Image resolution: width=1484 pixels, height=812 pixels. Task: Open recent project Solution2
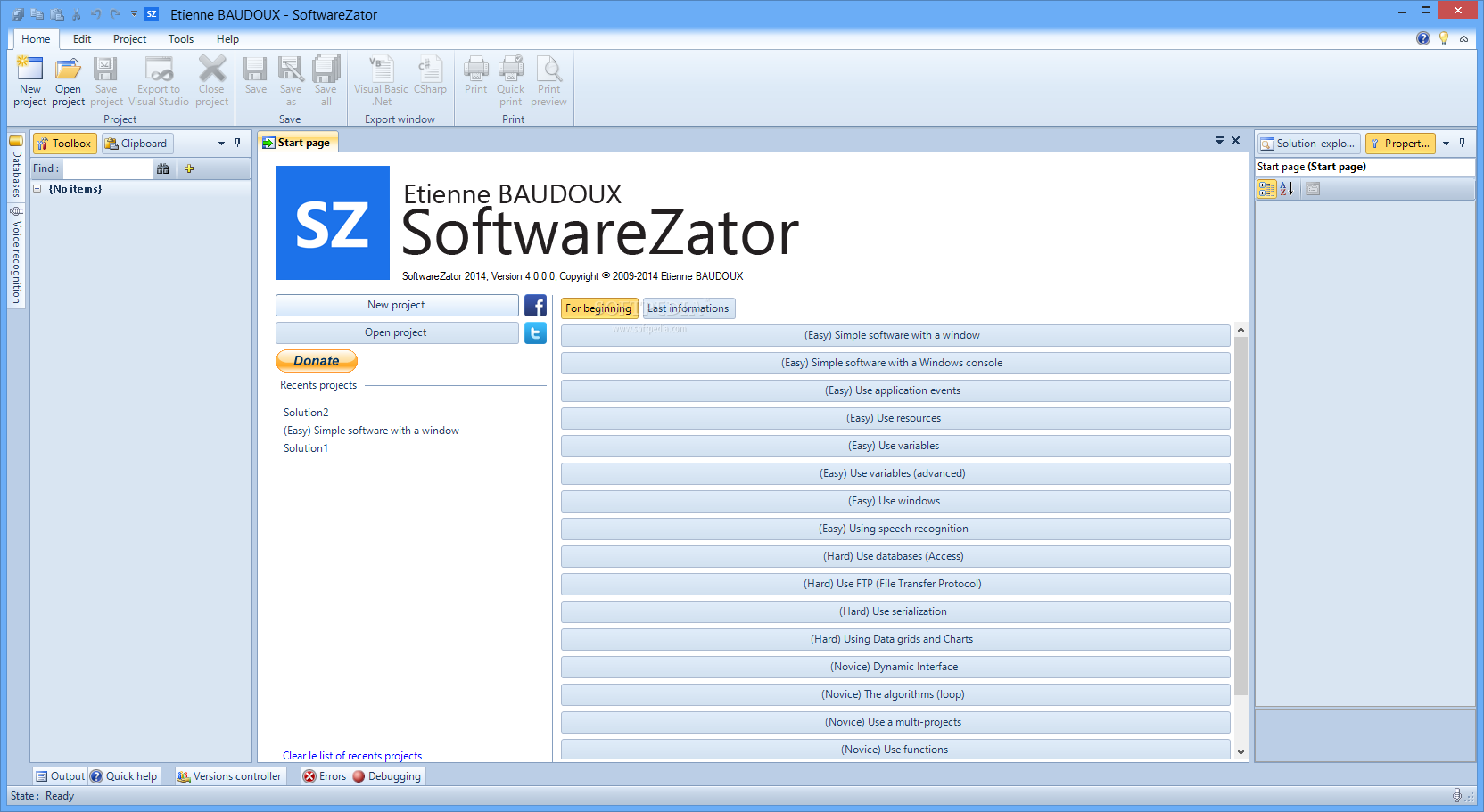click(x=306, y=413)
